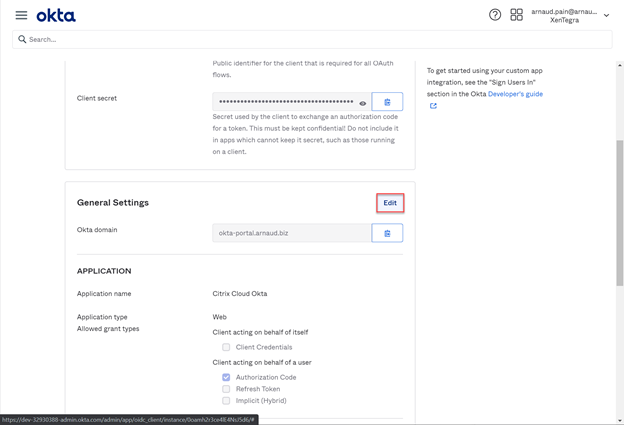Click Edit in General Settings

[390, 203]
